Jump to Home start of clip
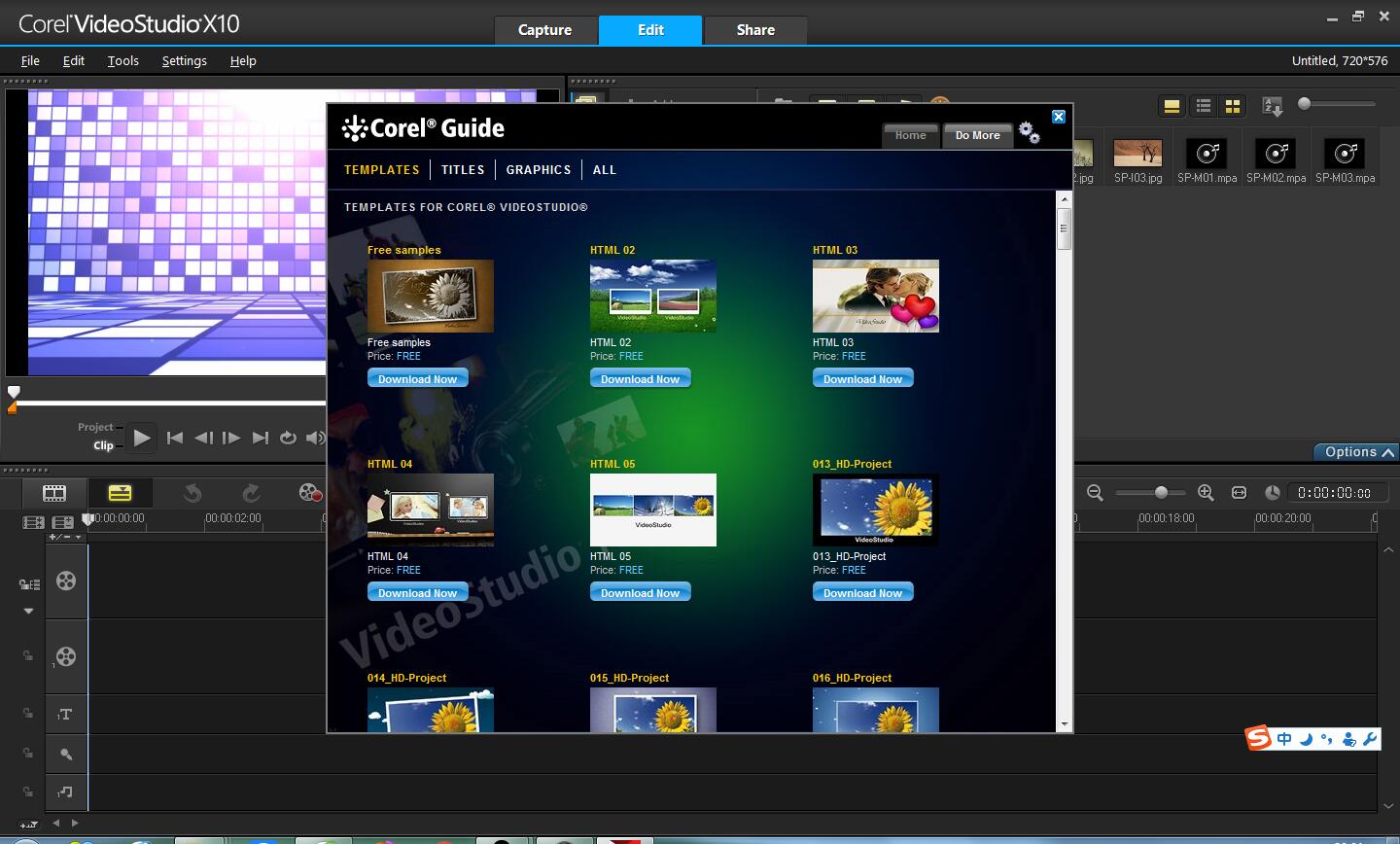This screenshot has height=844, width=1400. tap(175, 438)
